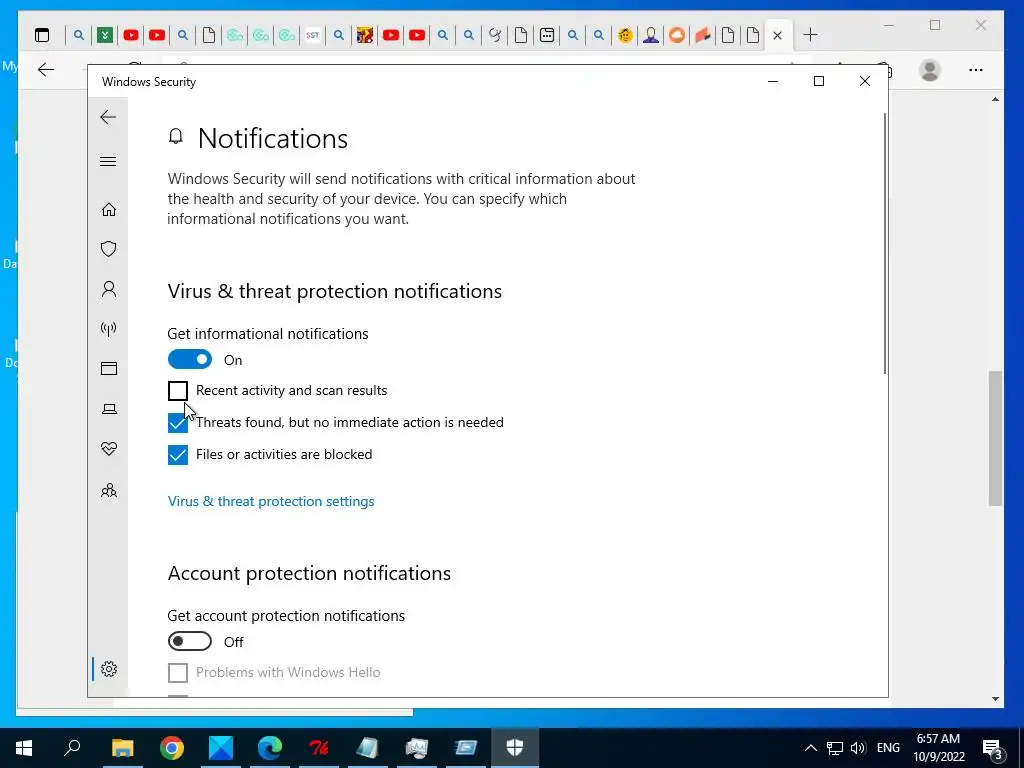Image resolution: width=1024 pixels, height=768 pixels.
Task: Open Device performance & health heart icon
Action: [109, 449]
